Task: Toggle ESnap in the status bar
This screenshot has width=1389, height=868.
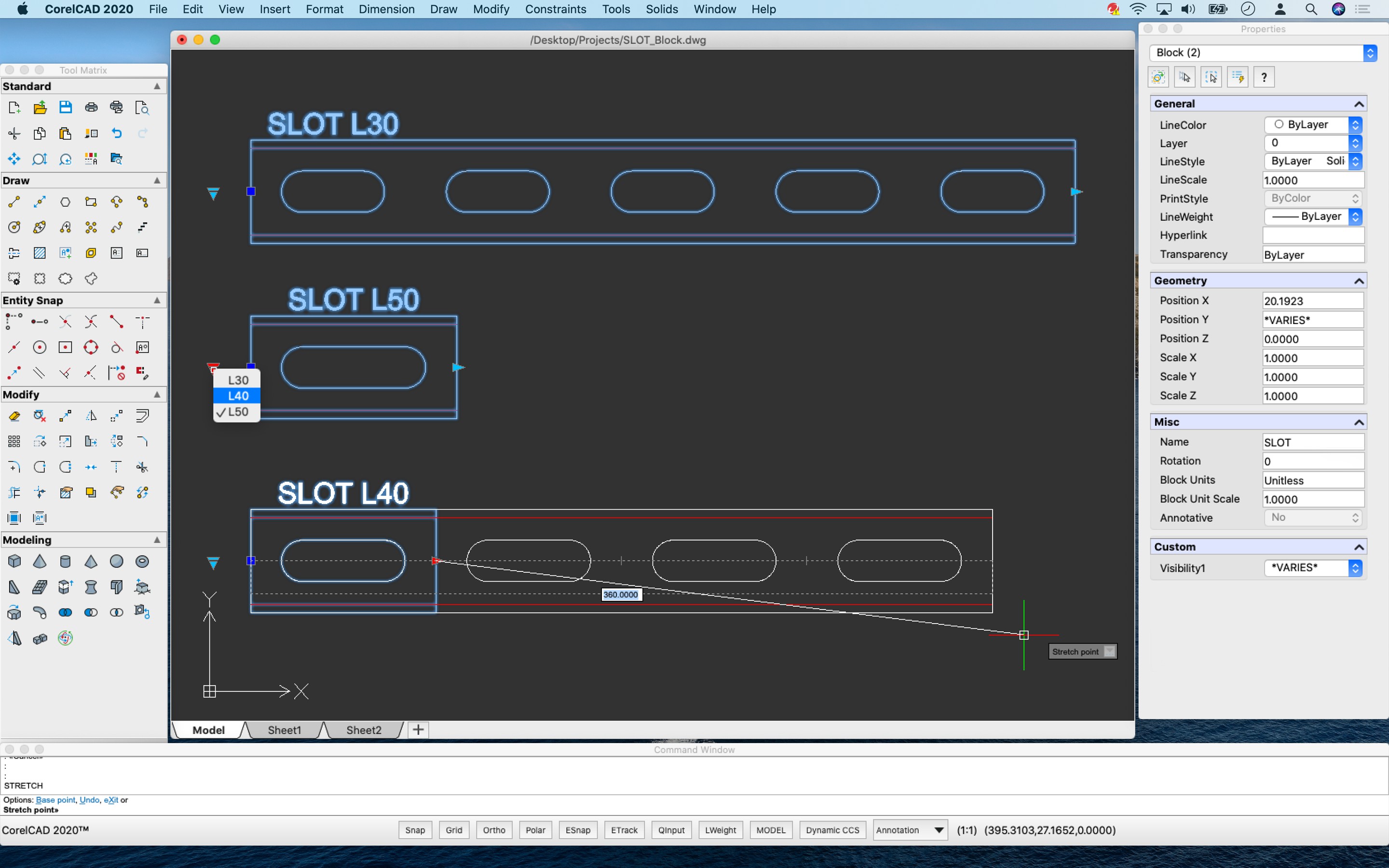Action: (x=578, y=830)
